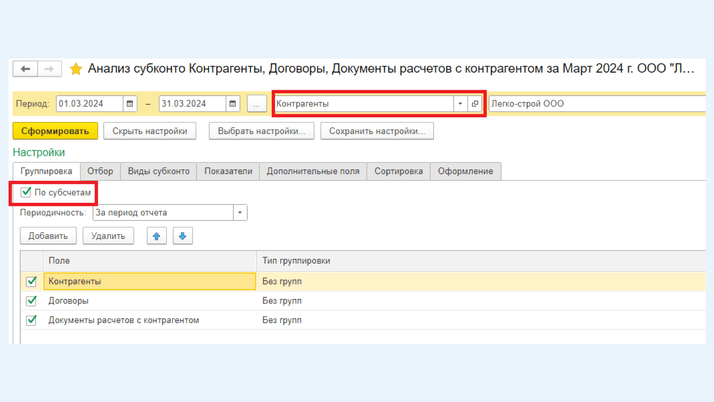The image size is (714, 402).
Task: Open the Виды субконто tab
Action: click(158, 171)
